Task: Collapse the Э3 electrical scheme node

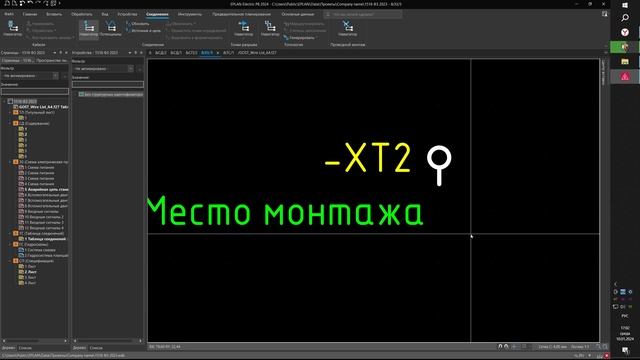Action: [x=10, y=162]
